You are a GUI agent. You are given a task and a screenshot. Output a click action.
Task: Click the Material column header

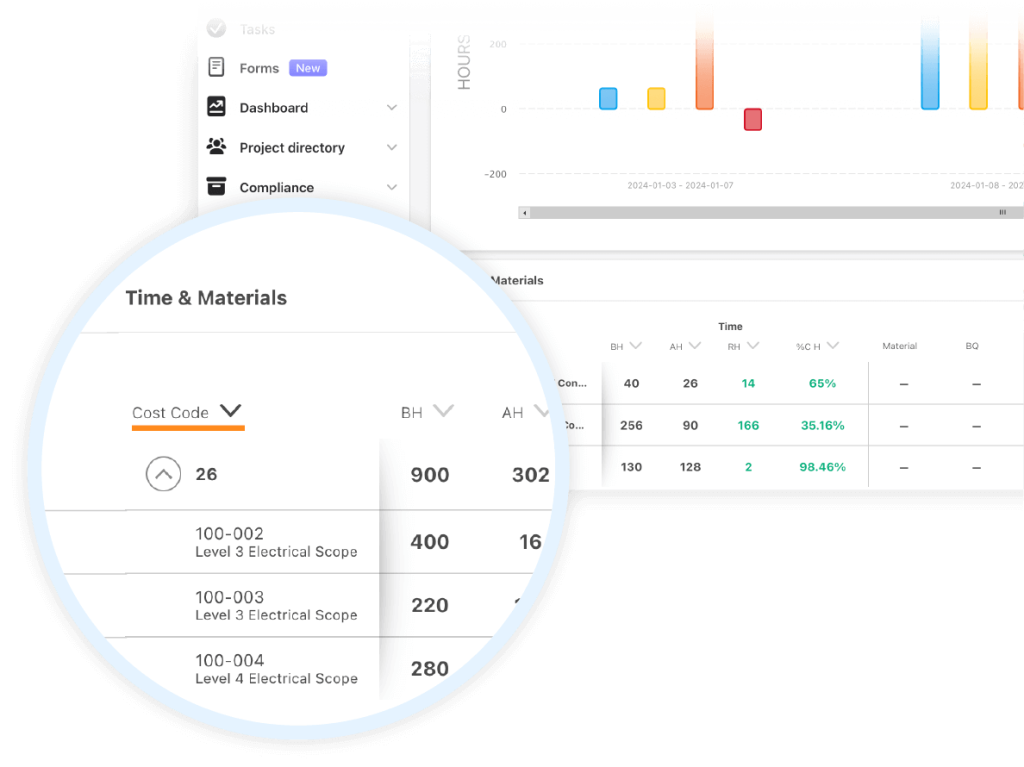(x=899, y=346)
